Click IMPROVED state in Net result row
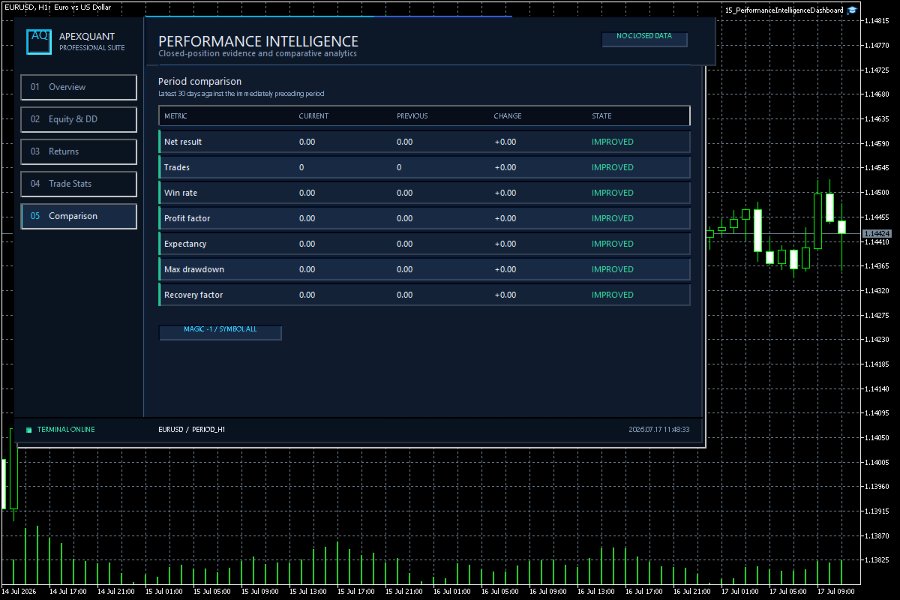Screen dimensions: 900x600 coord(612,142)
